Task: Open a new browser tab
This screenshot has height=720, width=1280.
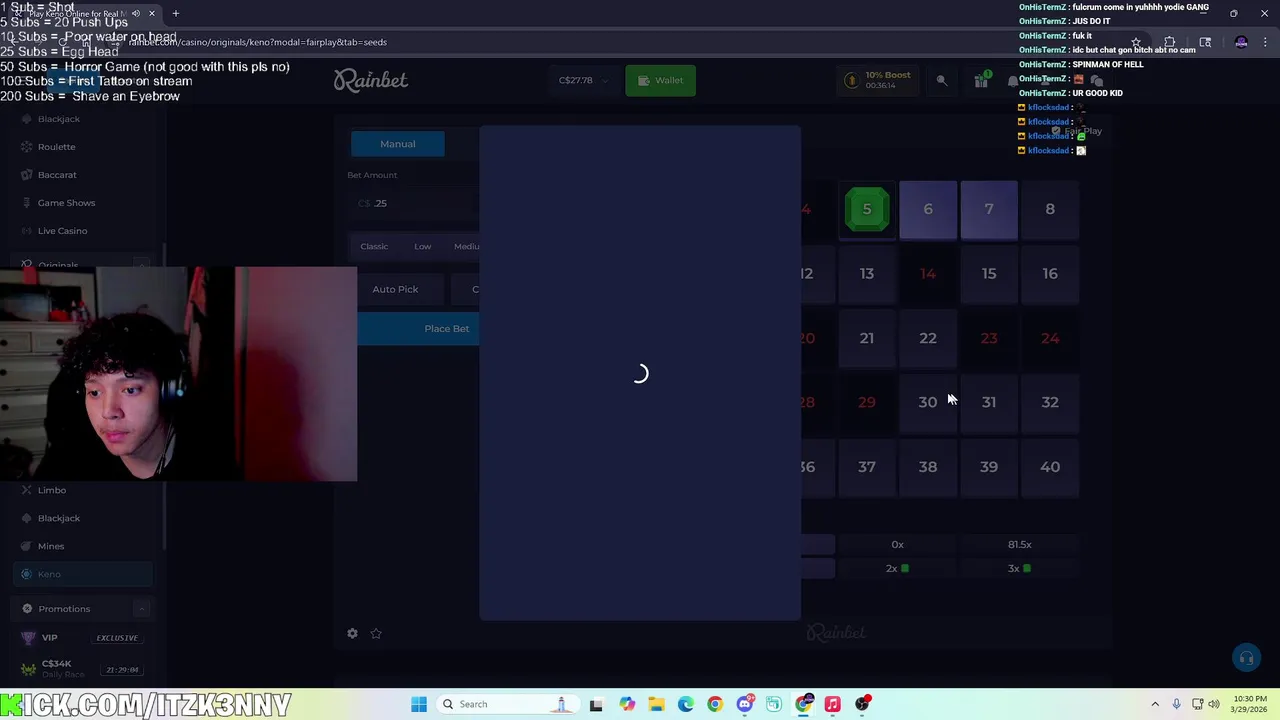Action: (175, 13)
